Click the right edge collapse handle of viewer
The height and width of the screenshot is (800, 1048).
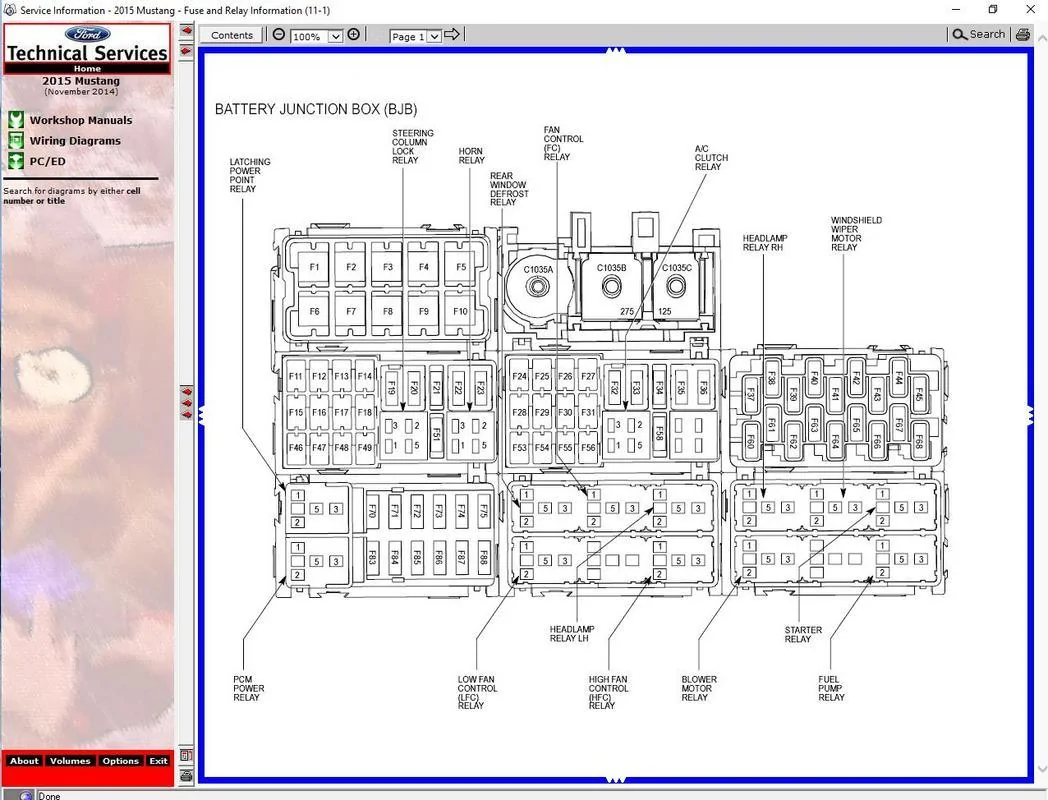click(1030, 415)
